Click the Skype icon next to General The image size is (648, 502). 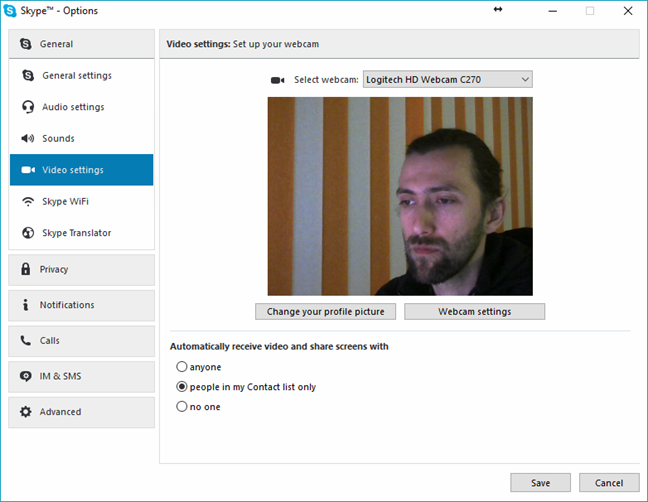click(26, 44)
